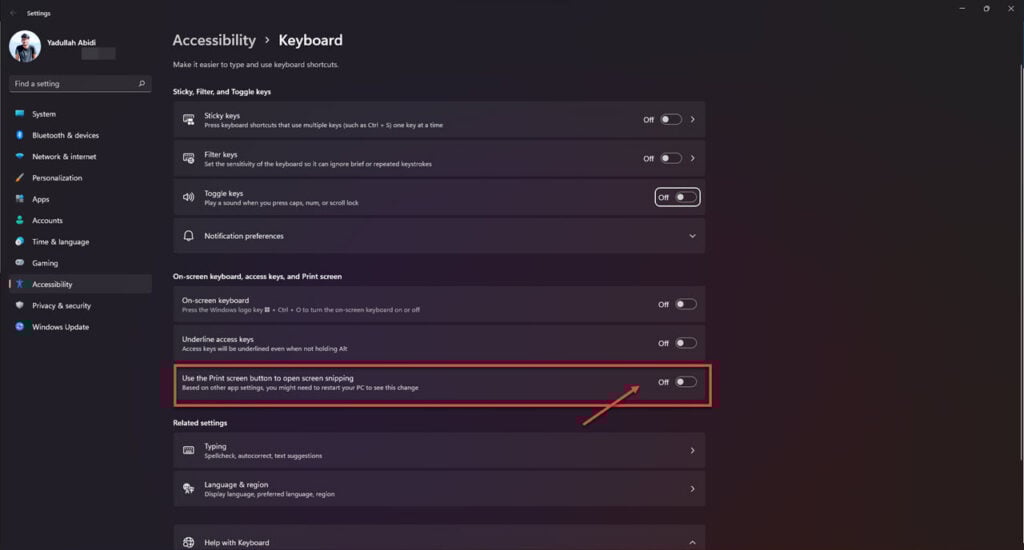Open Typing related settings

[x=439, y=451]
